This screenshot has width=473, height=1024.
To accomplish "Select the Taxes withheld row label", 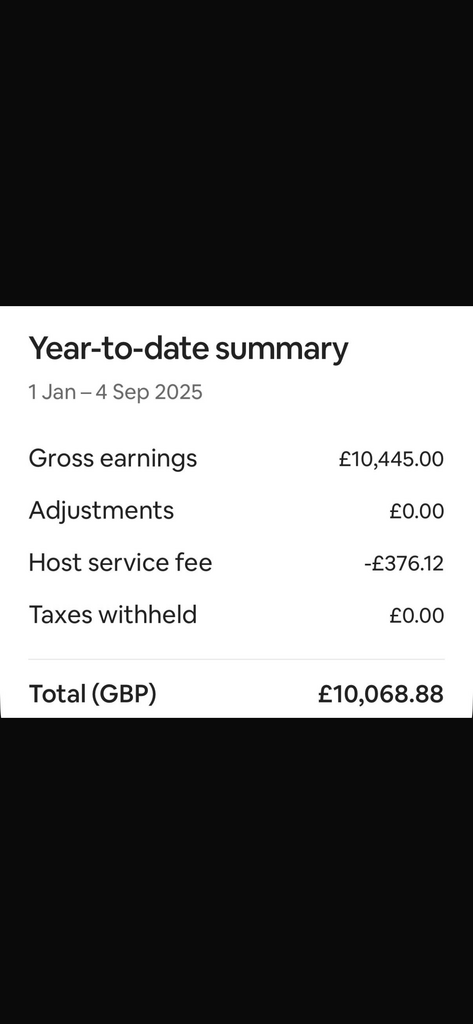I will [112, 615].
